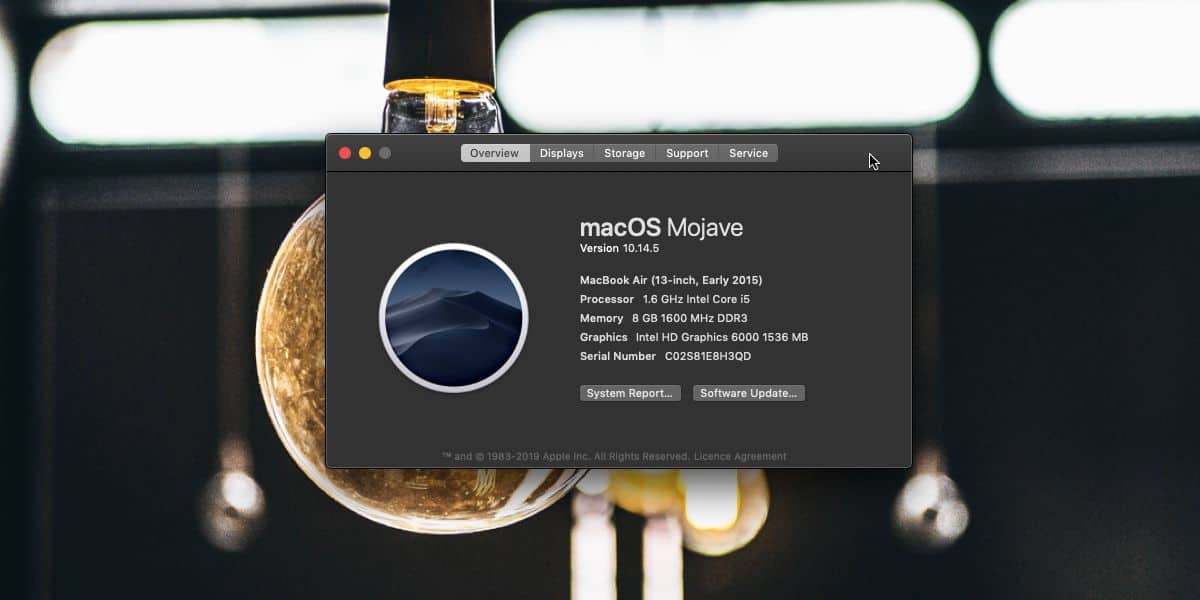This screenshot has width=1200, height=600.
Task: Select the macOS Mojave title
Action: pos(661,228)
